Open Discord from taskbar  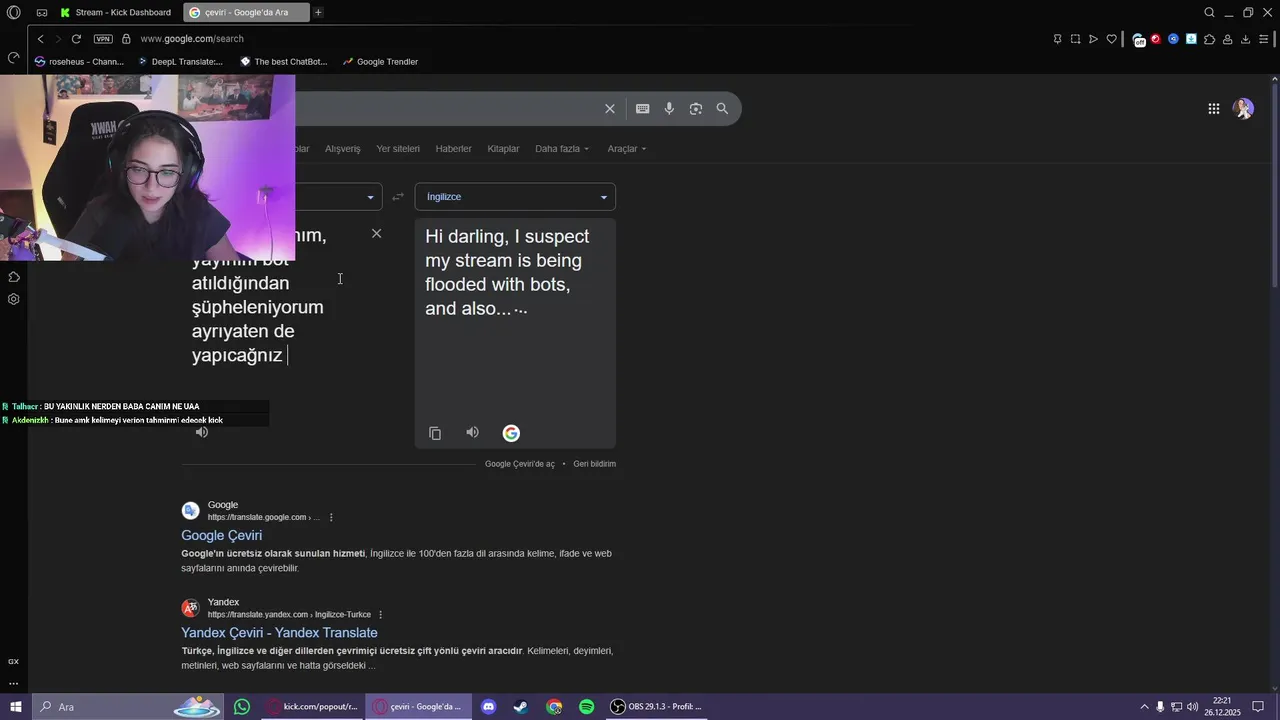click(488, 707)
